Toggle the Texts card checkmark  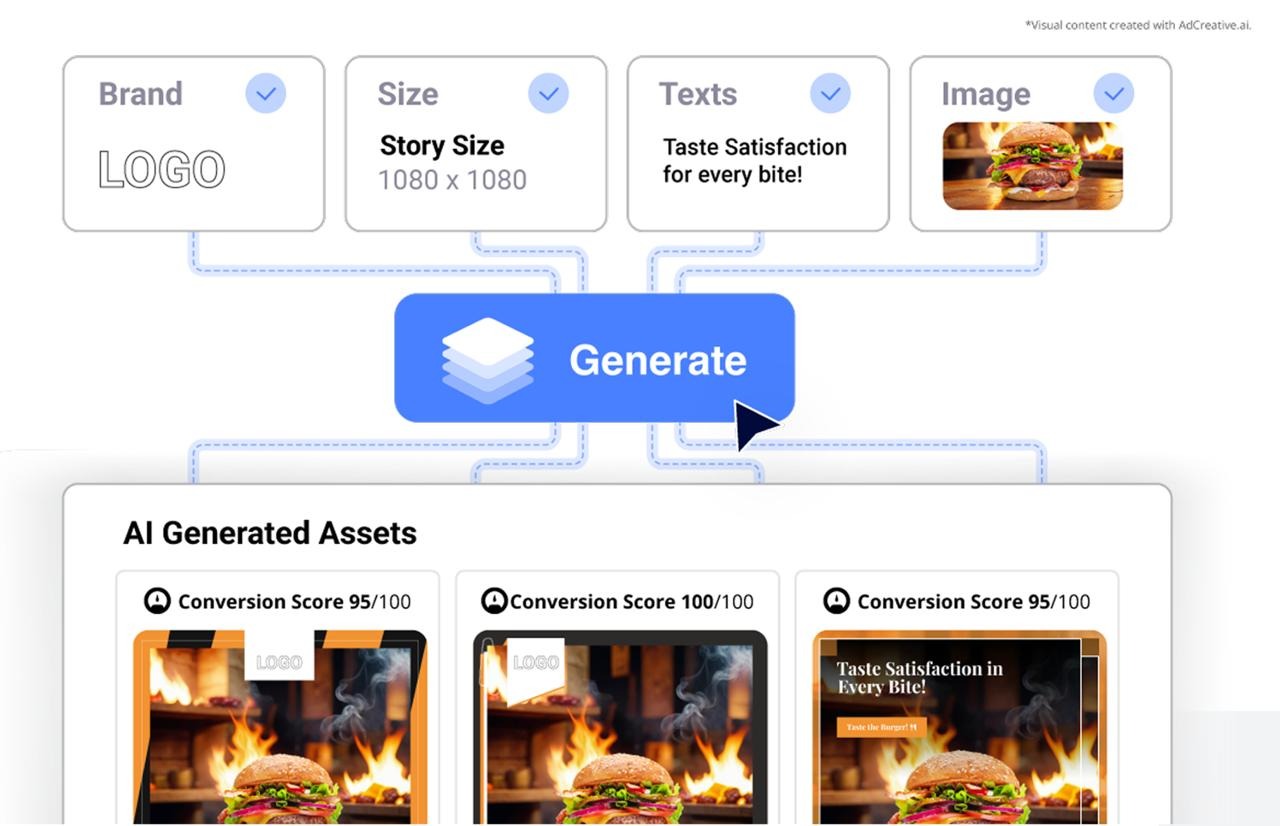[831, 94]
